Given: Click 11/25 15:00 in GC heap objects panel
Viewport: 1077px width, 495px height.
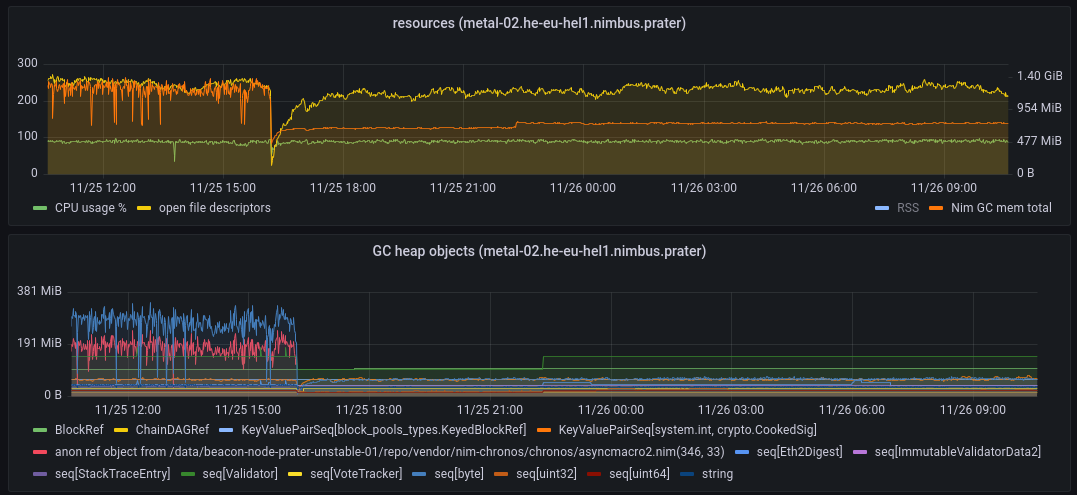Looking at the screenshot, I should tap(248, 410).
